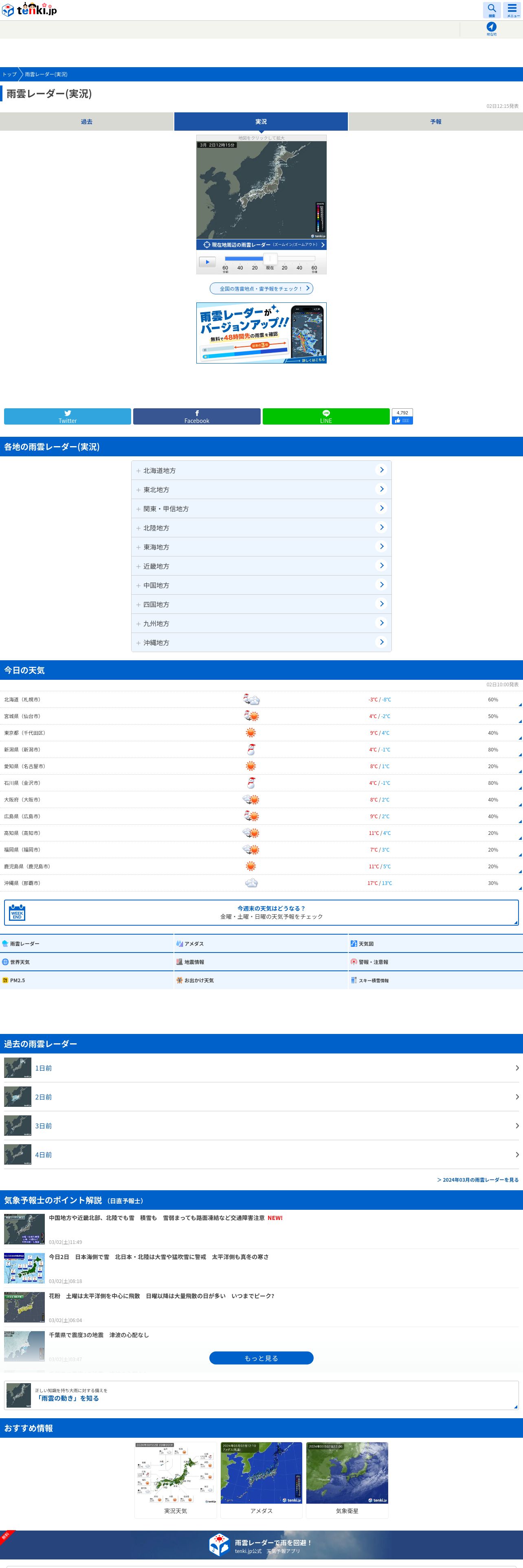Share via Twitter bird icon
The height and width of the screenshot is (1568, 523).
(68, 416)
